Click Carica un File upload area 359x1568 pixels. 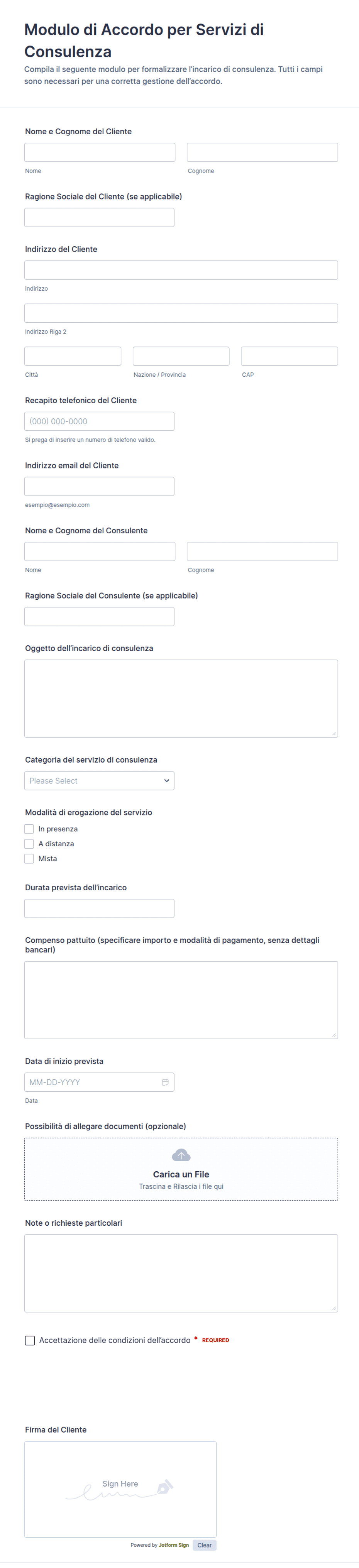[x=181, y=1169]
